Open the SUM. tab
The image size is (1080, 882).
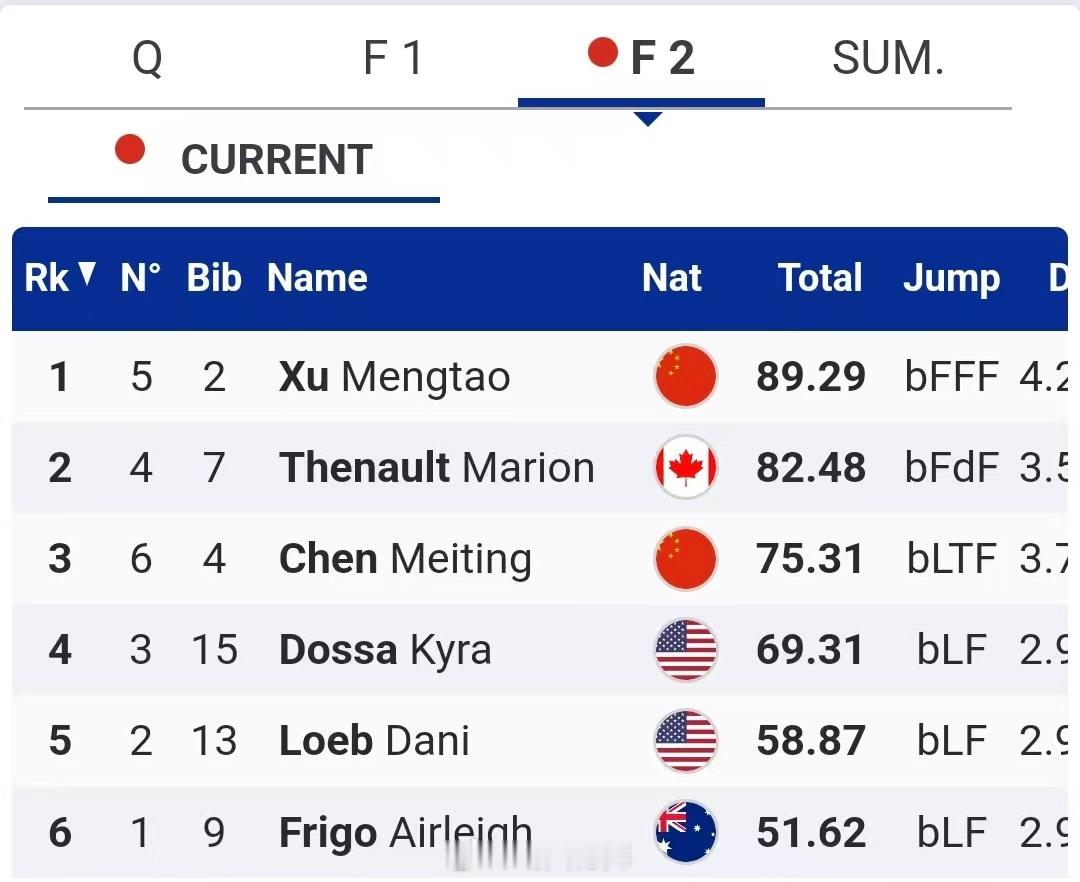pos(888,57)
